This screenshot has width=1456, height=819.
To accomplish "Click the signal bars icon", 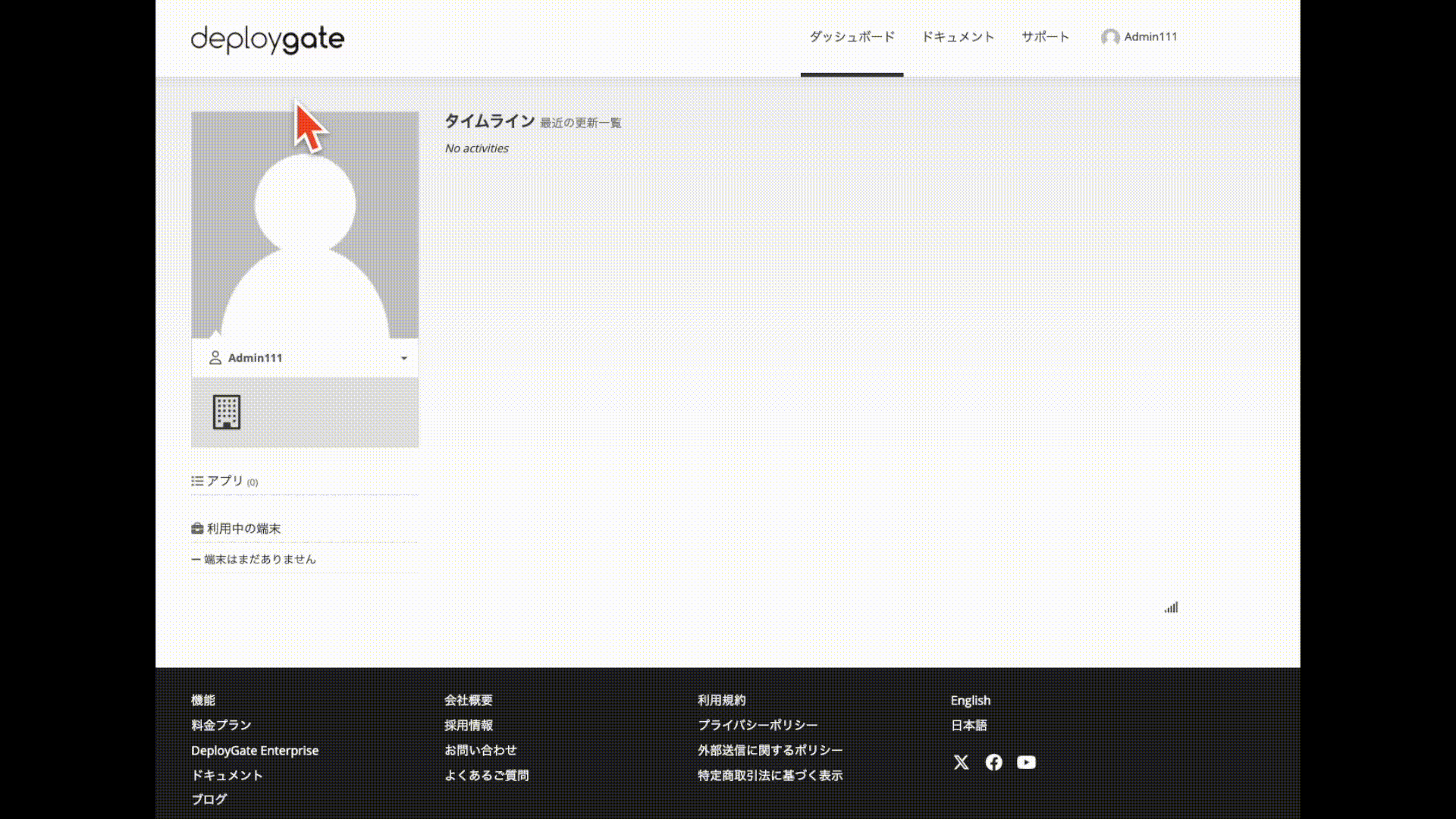I will 1171,607.
